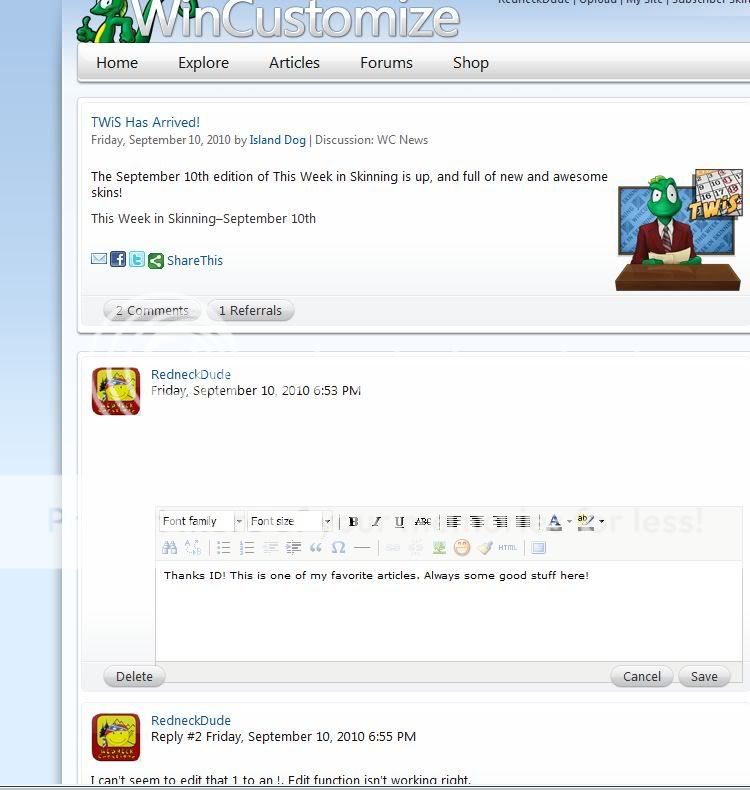Open the text color picker arrow
750x790 pixels.
click(x=569, y=521)
